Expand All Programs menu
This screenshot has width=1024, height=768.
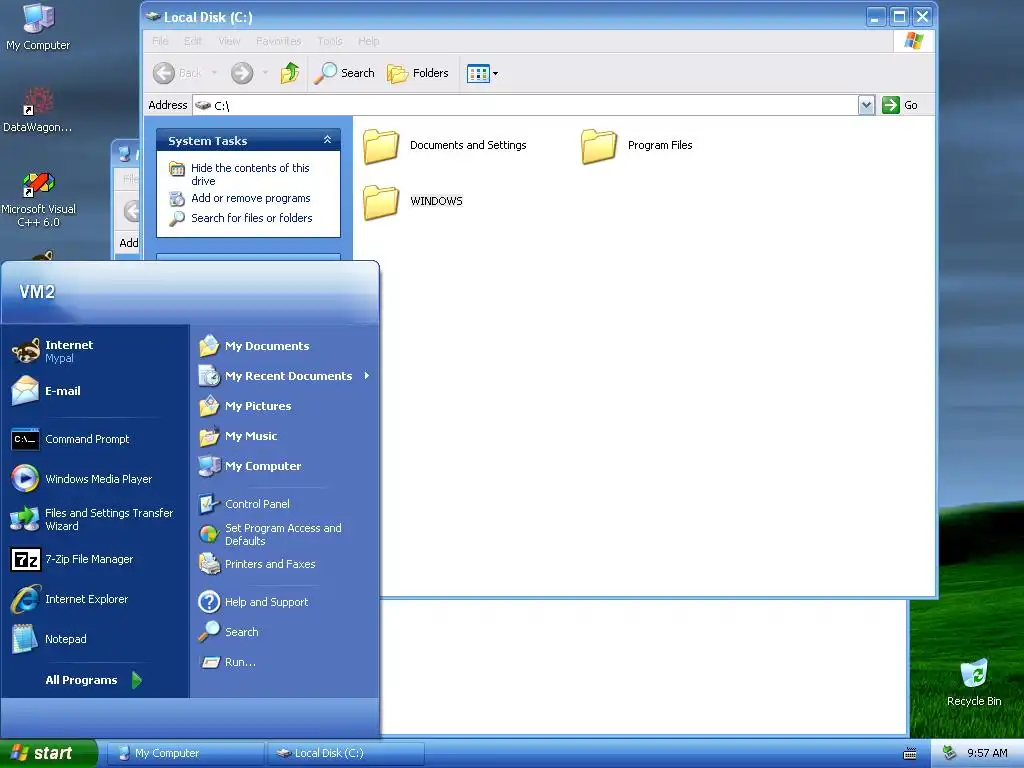pyautogui.click(x=95, y=680)
